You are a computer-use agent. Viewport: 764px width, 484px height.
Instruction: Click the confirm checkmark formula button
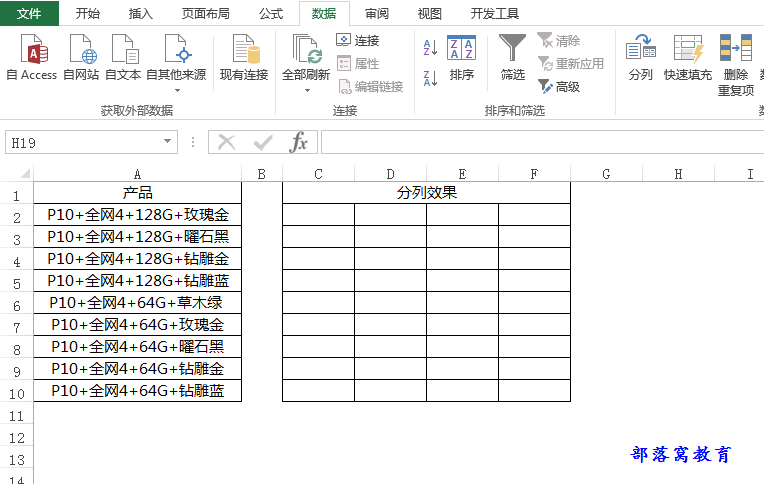263,142
